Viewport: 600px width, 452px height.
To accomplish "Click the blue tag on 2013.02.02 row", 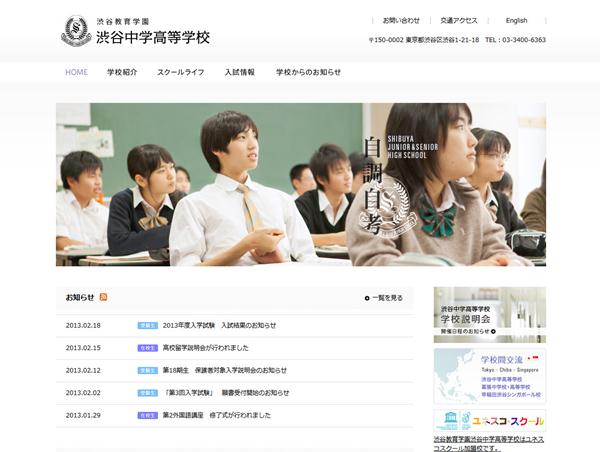I will pos(148,393).
